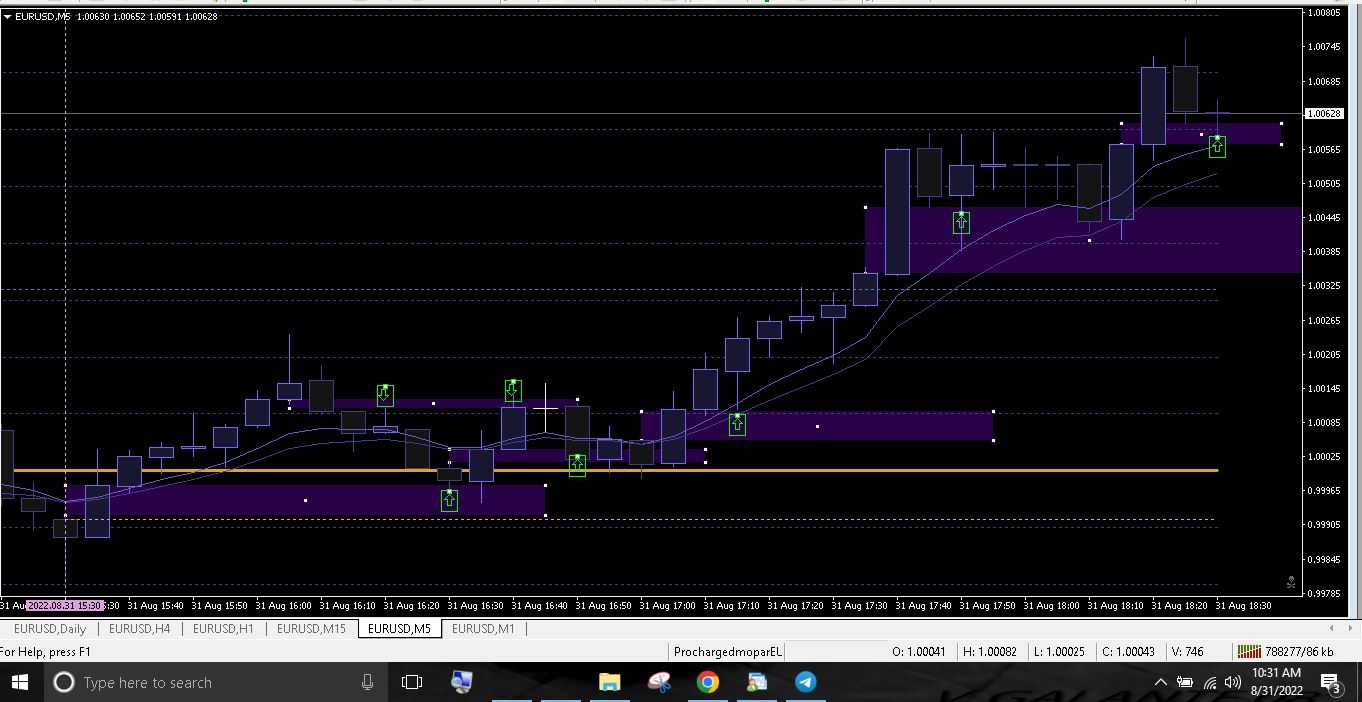Click the volume V: 746 status field

1187,652
